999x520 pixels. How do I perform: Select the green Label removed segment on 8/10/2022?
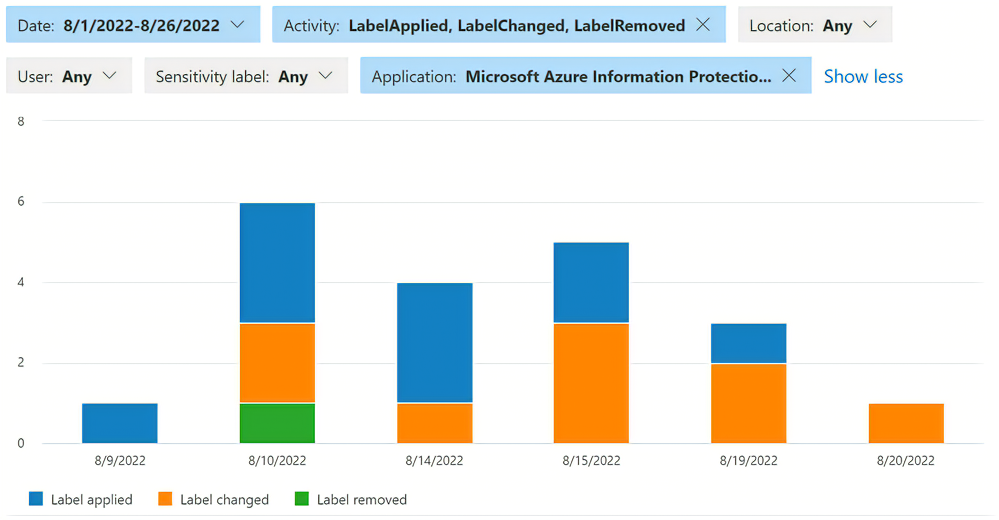point(277,423)
